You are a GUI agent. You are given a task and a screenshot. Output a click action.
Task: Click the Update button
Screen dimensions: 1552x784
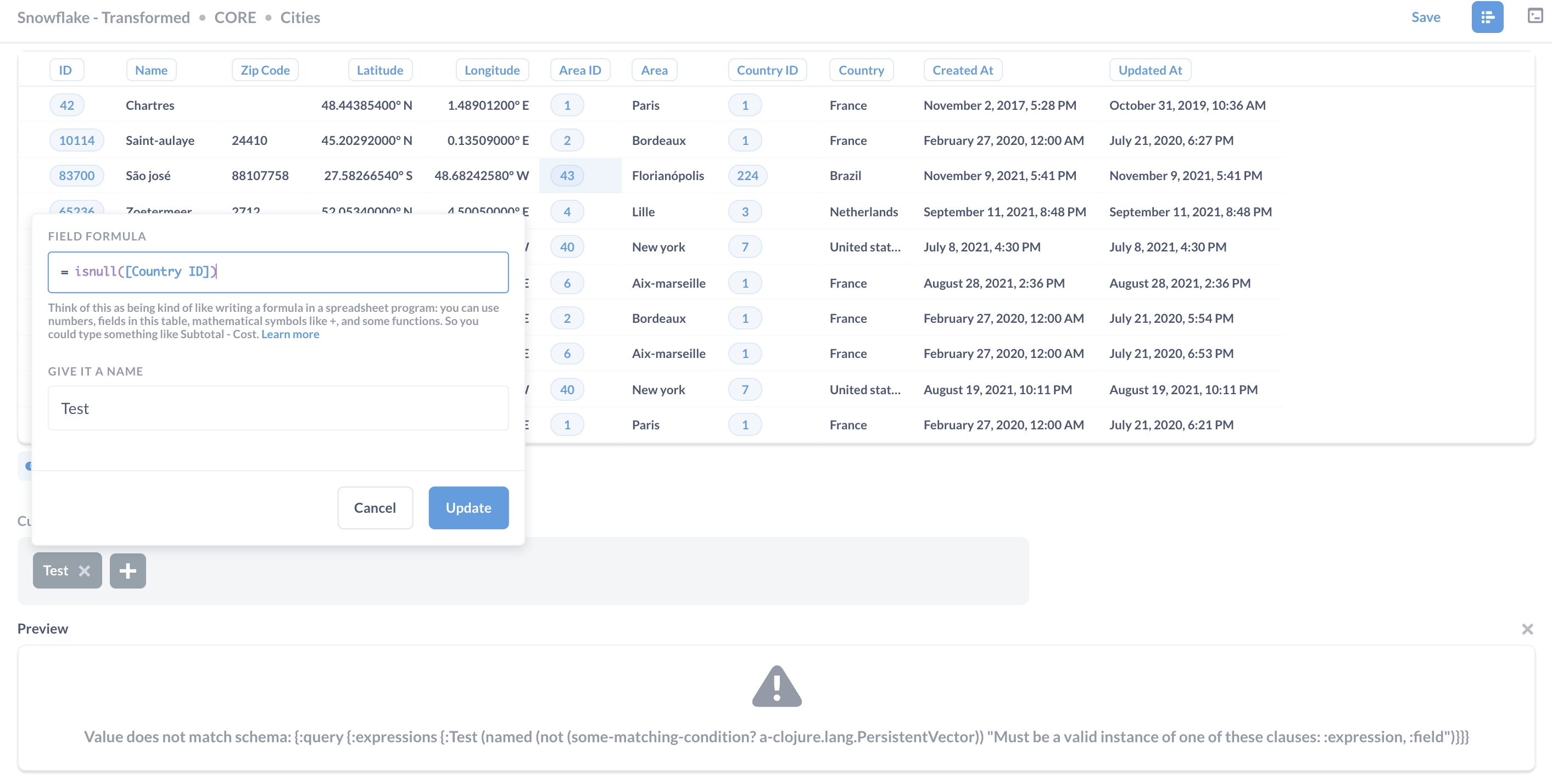468,508
